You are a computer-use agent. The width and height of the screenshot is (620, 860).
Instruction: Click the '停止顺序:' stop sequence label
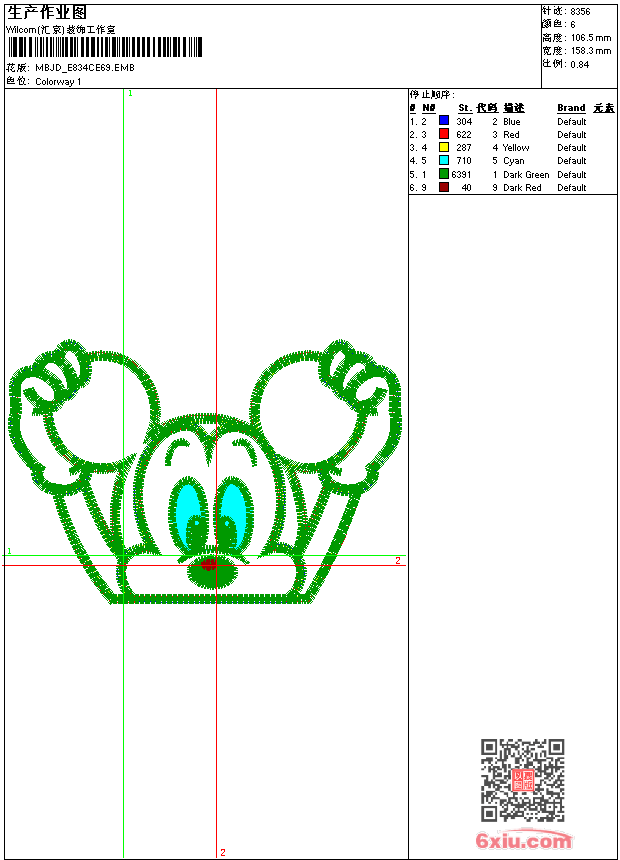432,94
